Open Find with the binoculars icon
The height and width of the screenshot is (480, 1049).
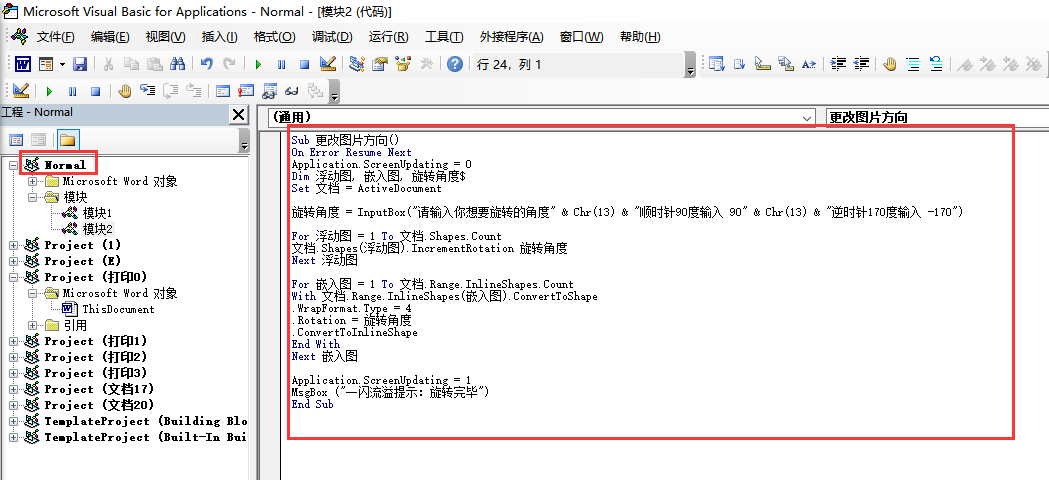177,64
